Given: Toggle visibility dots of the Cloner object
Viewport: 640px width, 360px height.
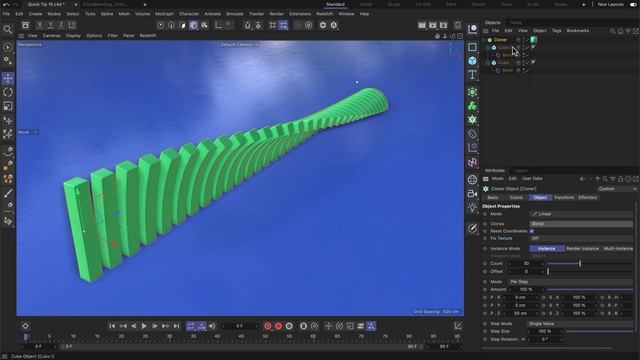Looking at the screenshot, I should tap(524, 40).
